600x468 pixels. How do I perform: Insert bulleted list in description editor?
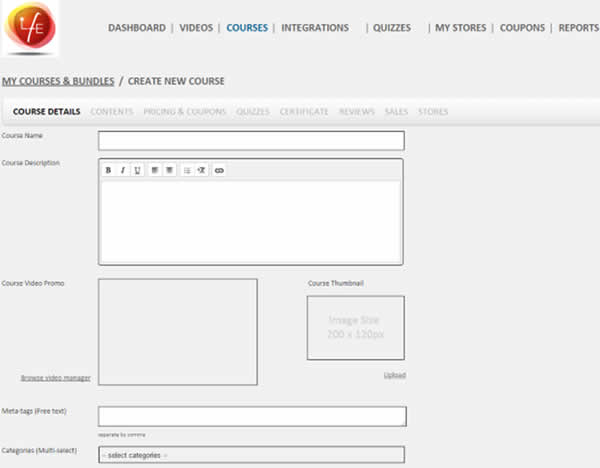point(187,170)
